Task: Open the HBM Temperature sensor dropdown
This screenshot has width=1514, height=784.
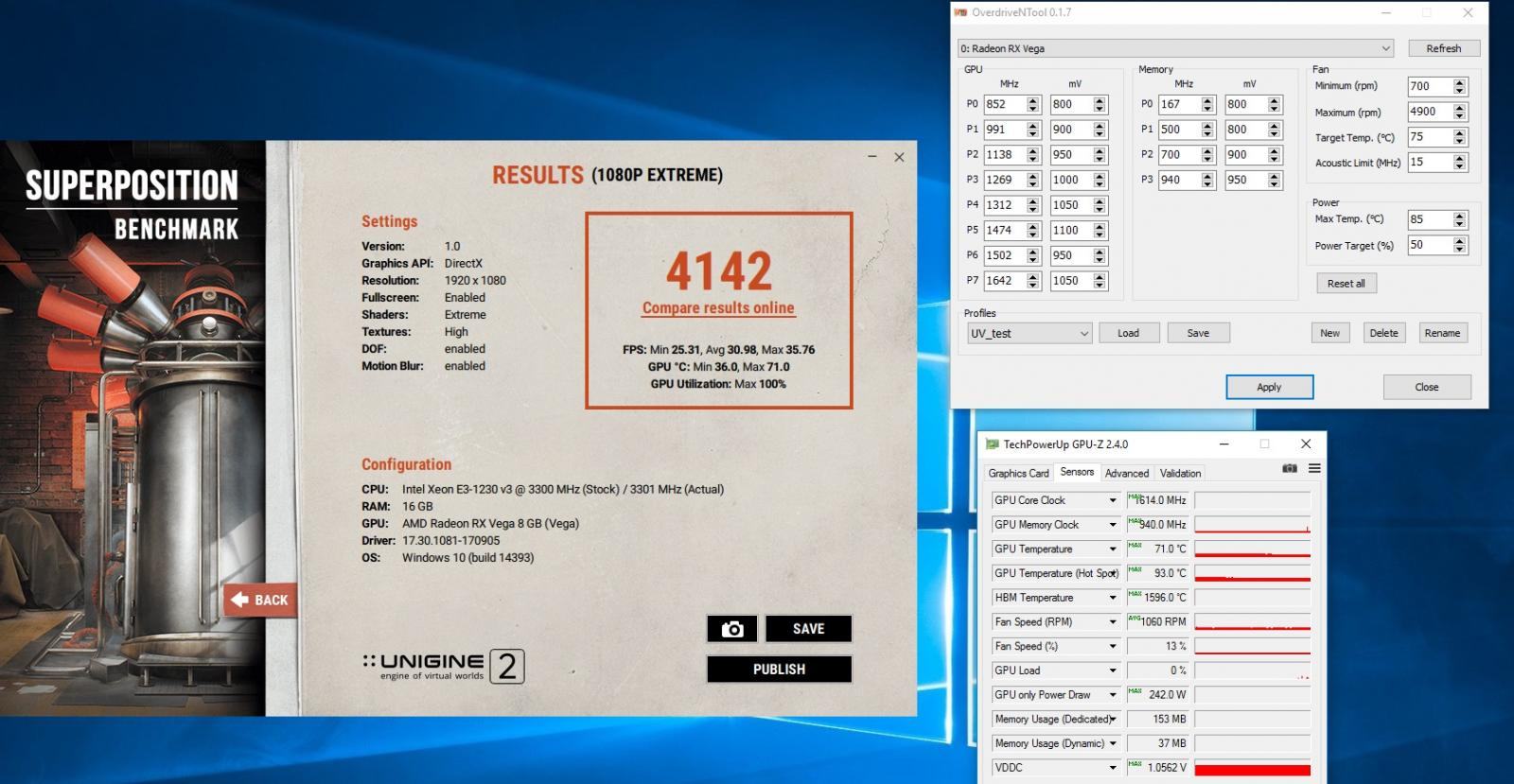Action: (1113, 598)
